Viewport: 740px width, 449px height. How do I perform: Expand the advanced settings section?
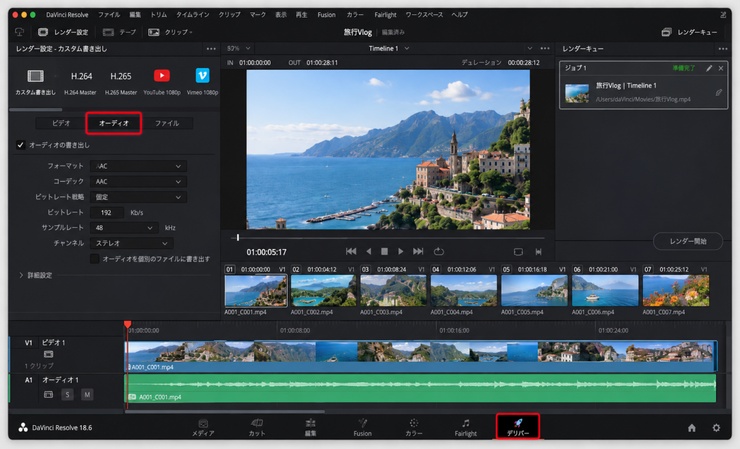pyautogui.click(x=36, y=275)
